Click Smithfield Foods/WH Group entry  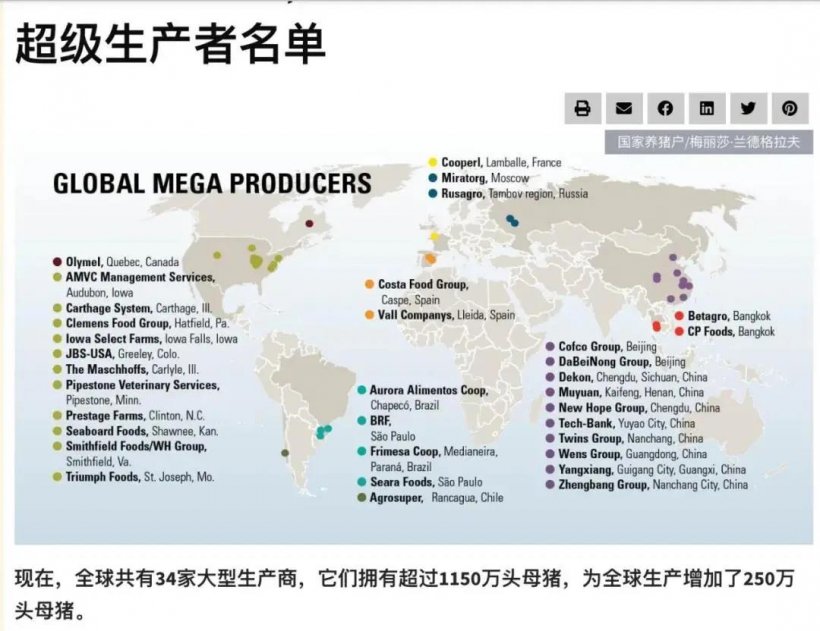(x=130, y=454)
